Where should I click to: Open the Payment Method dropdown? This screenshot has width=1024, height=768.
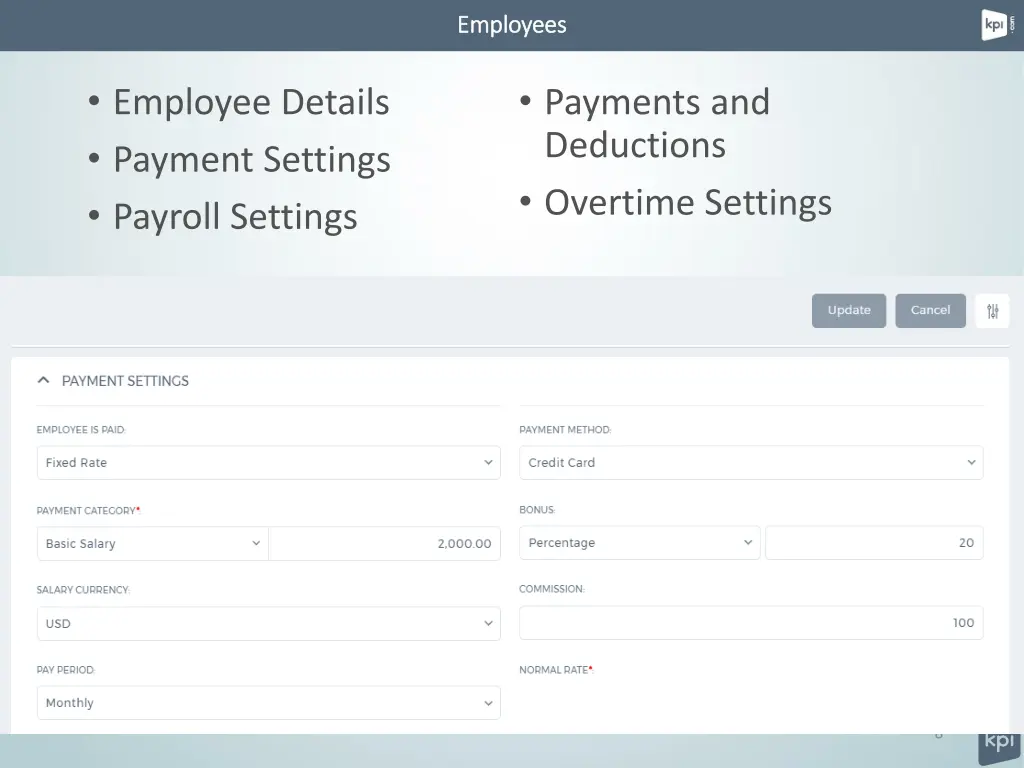[751, 462]
